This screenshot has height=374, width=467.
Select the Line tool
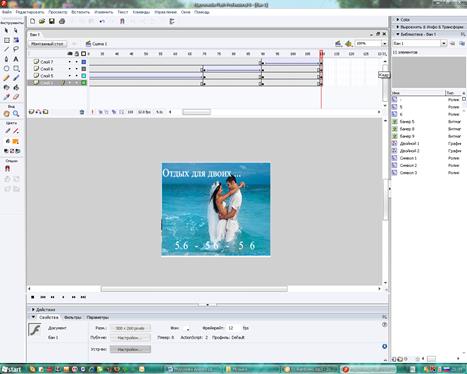pos(6,49)
